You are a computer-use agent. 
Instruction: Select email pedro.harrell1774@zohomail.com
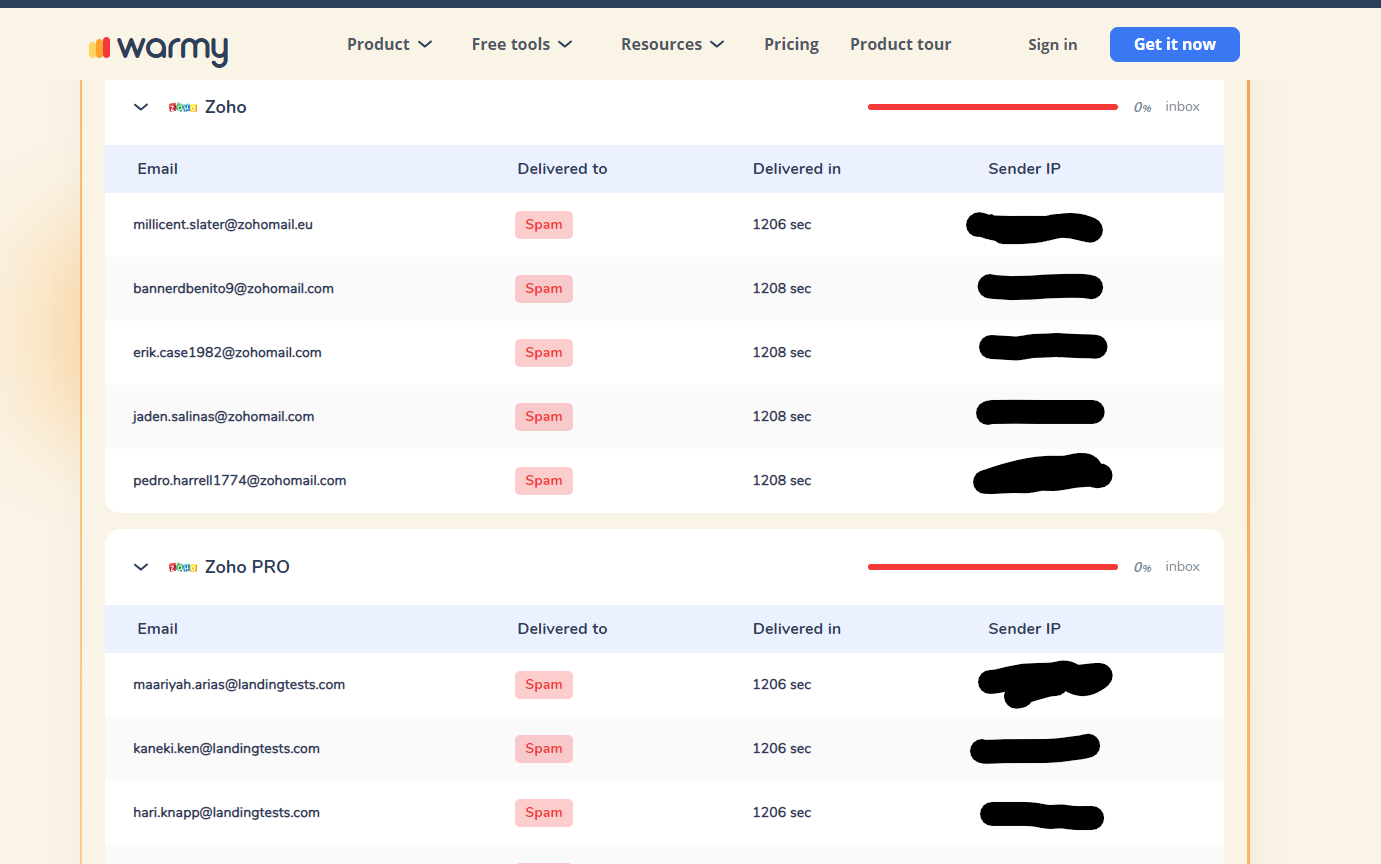pos(239,481)
